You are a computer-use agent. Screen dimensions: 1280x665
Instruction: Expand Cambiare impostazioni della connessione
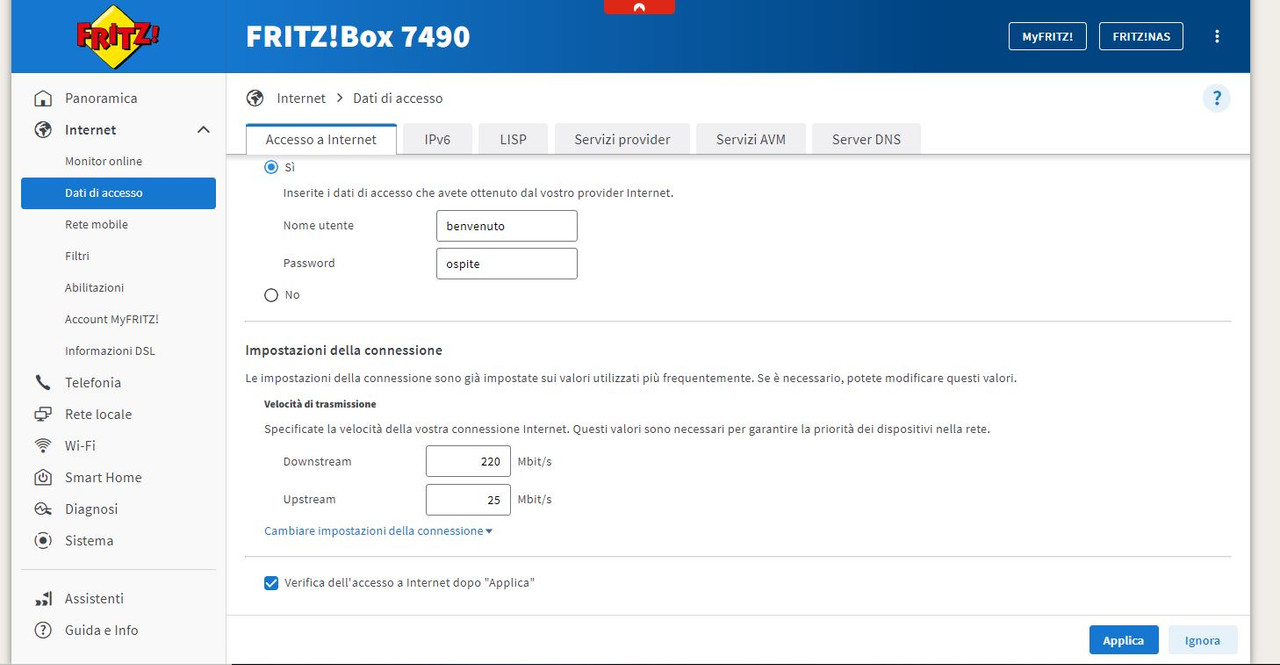378,531
